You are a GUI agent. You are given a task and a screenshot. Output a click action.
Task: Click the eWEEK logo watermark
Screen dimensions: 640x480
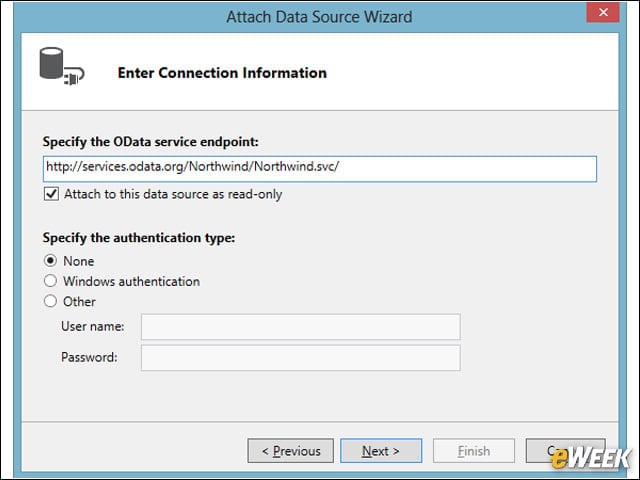(x=591, y=459)
